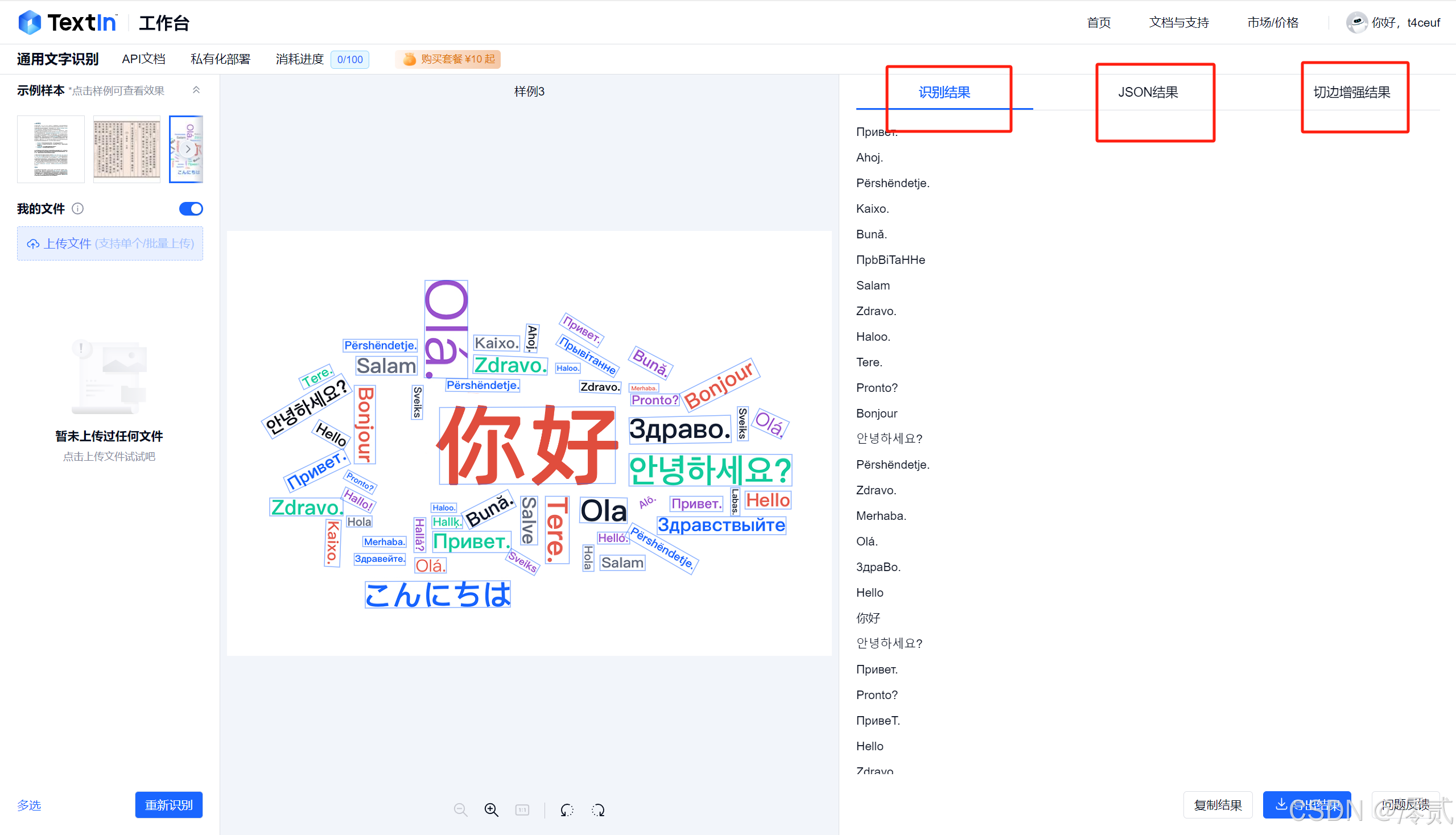Rotate the image counterclockwise
The height and width of the screenshot is (835, 1456).
coord(567,810)
